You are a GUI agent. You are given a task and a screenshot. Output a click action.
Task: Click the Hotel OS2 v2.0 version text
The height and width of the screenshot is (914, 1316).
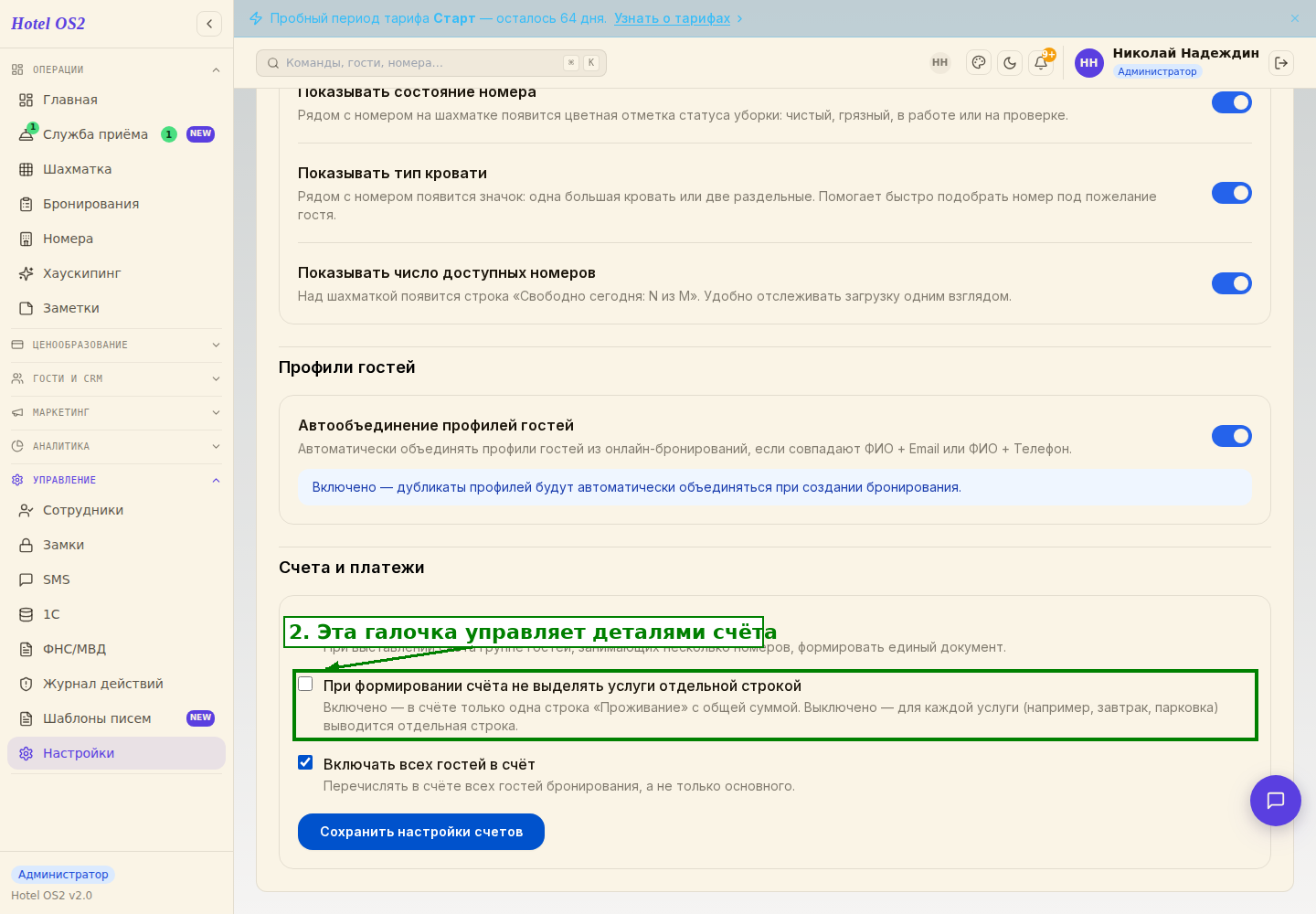tap(52, 896)
